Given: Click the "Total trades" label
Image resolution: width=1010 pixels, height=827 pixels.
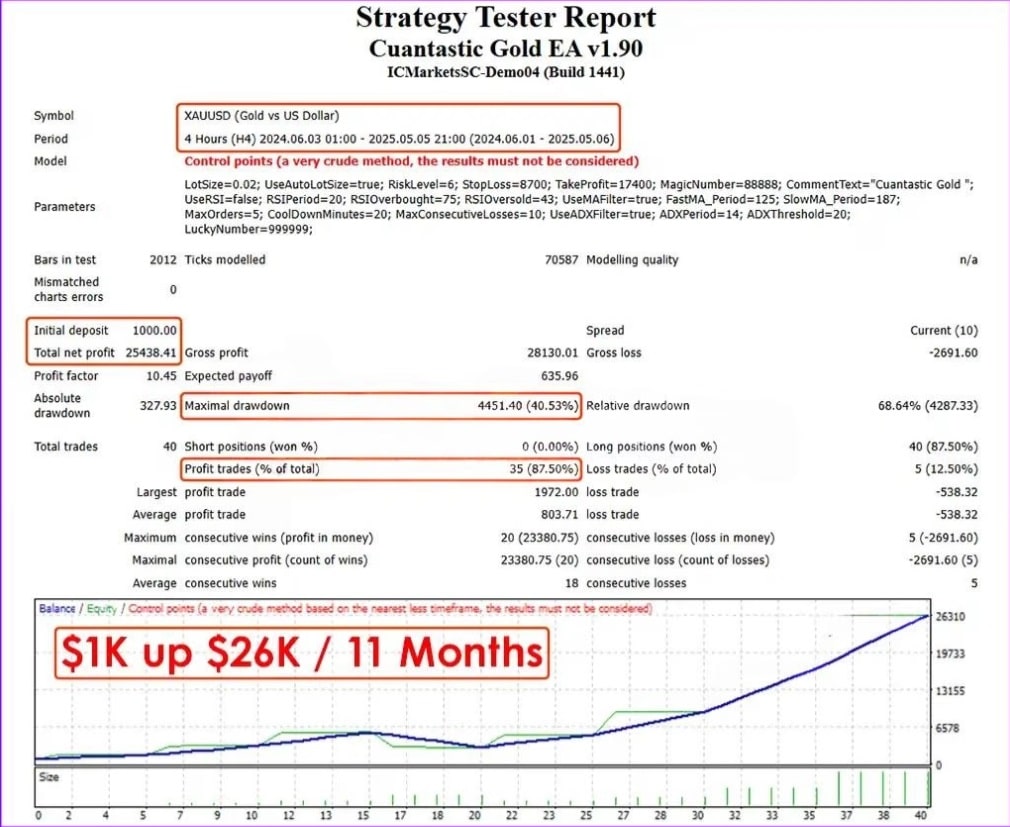Looking at the screenshot, I should click(x=66, y=447).
